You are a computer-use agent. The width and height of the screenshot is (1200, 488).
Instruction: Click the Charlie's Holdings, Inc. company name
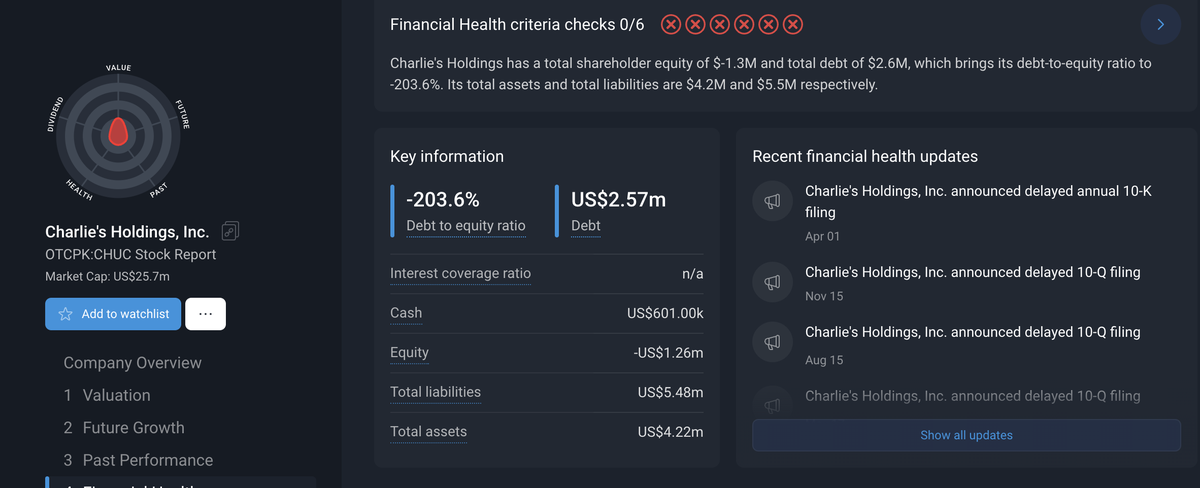127,232
